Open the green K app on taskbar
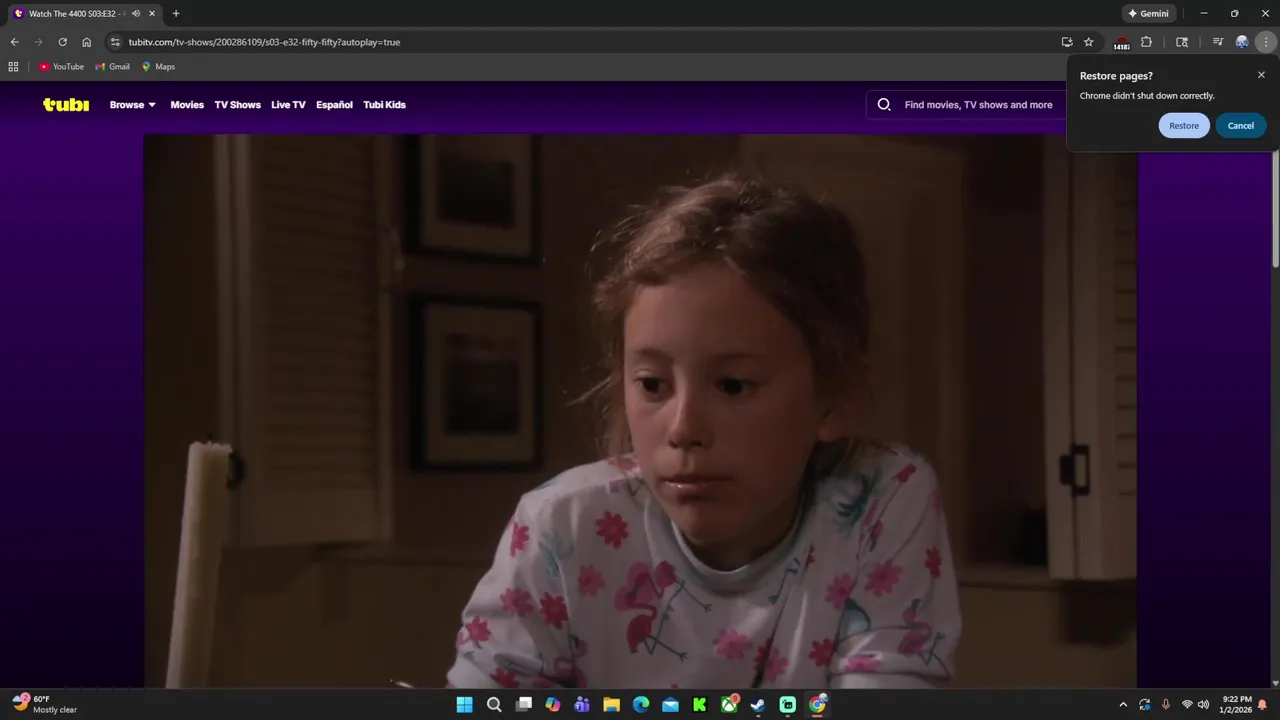This screenshot has height=720, width=1280. [700, 704]
